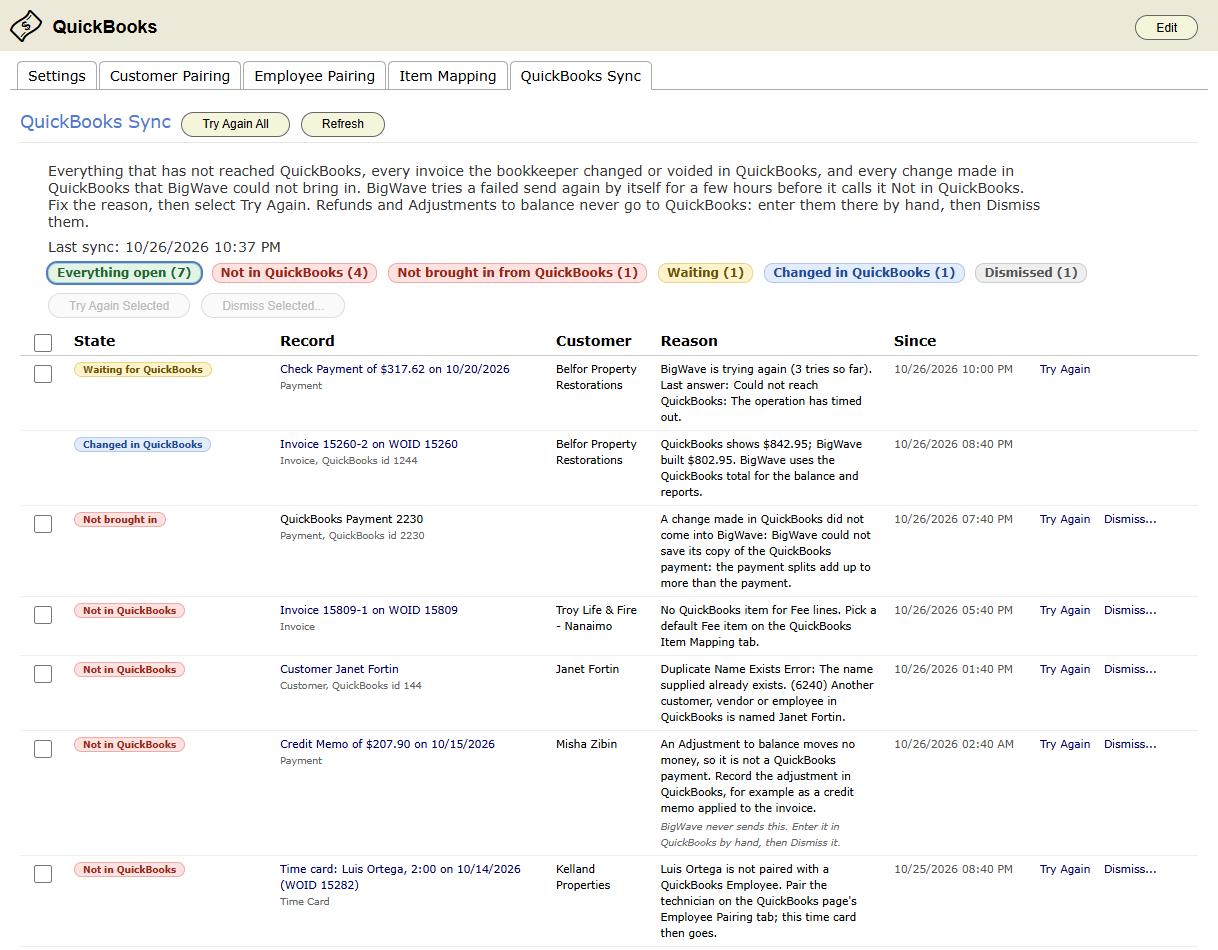Open the Item Mapping tab
The height and width of the screenshot is (950, 1218).
pos(448,76)
